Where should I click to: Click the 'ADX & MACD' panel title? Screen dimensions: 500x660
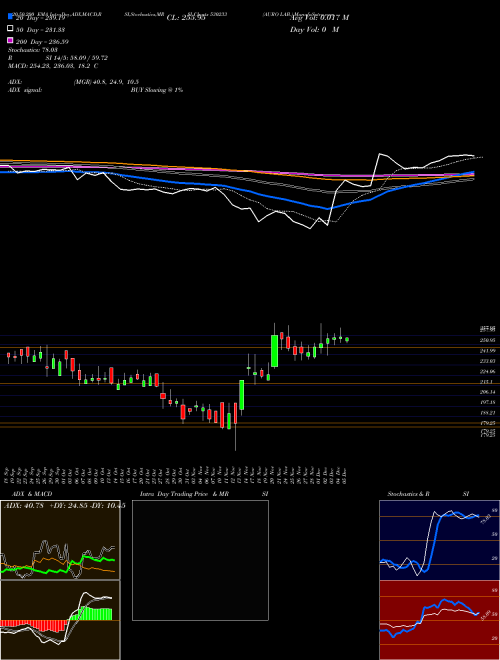point(32,494)
